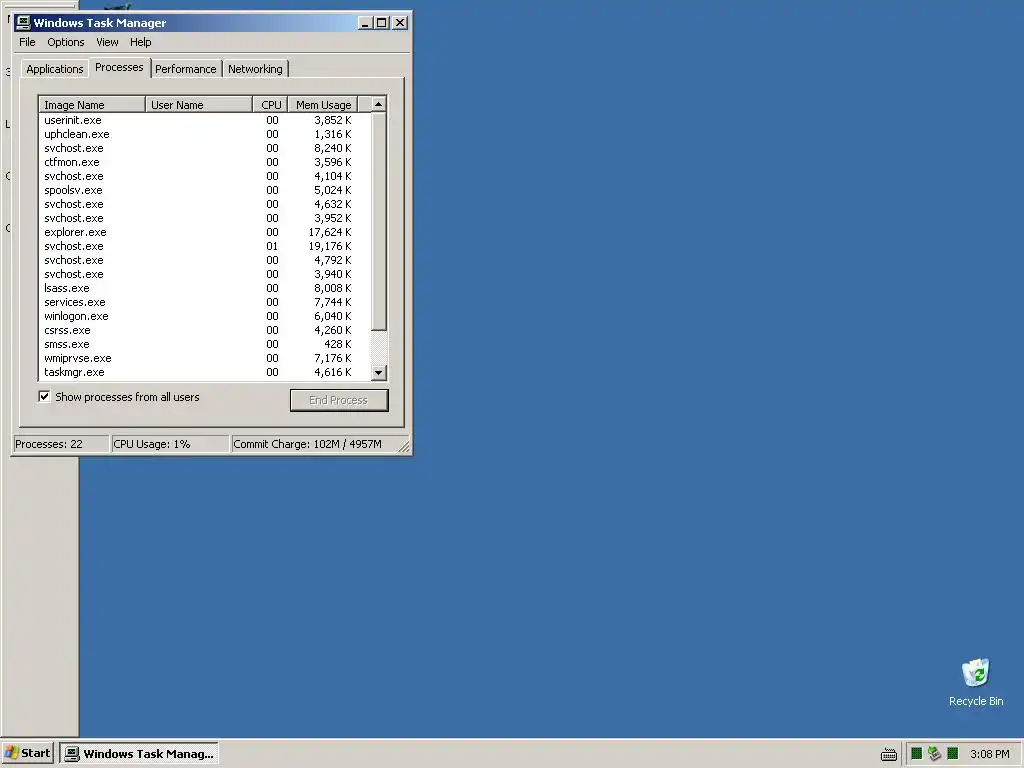Uncheck Show processes from all users
This screenshot has height=768, width=1024.
pyautogui.click(x=44, y=397)
